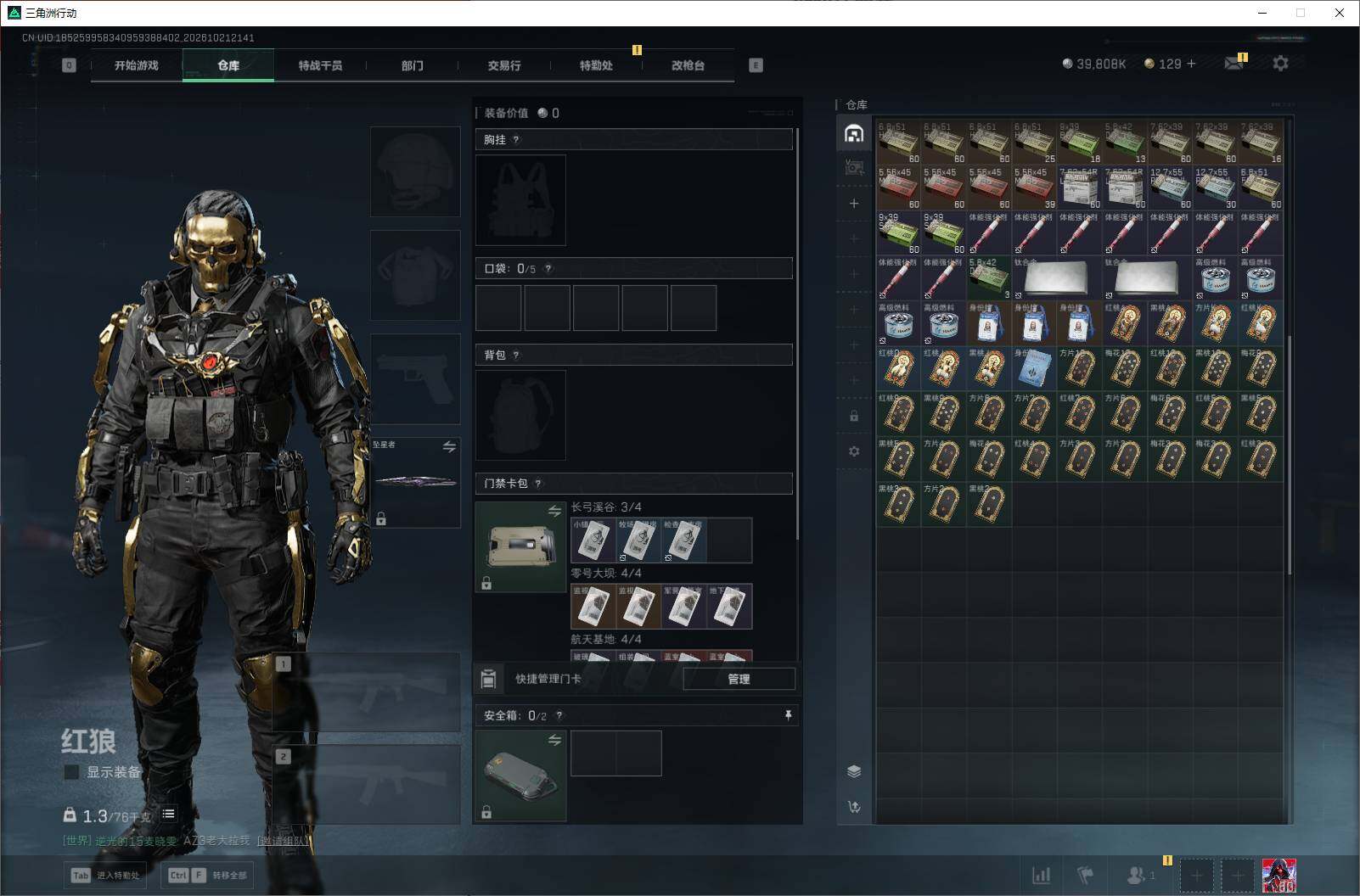The width and height of the screenshot is (1360, 896).
Task: Enable the 显示装备 checkbox
Action: point(72,772)
